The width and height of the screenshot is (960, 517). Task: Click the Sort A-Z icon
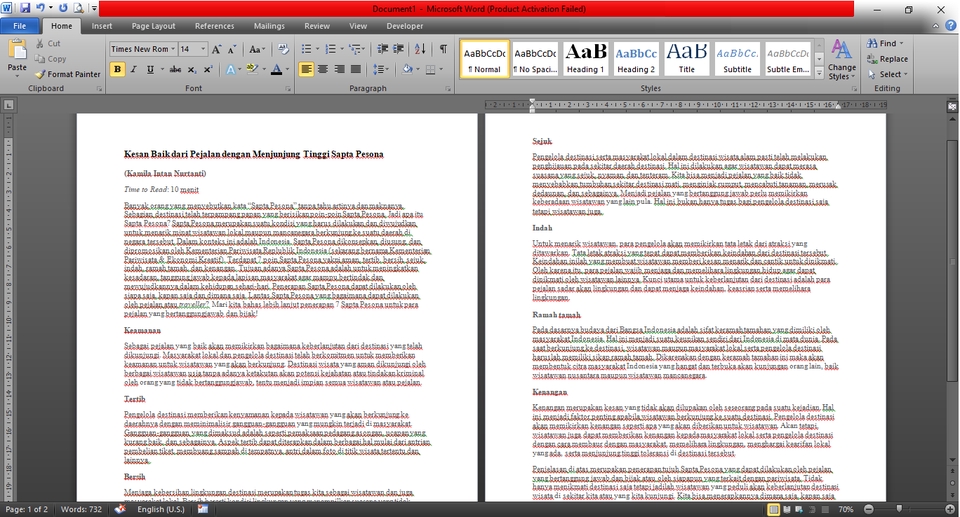click(420, 49)
